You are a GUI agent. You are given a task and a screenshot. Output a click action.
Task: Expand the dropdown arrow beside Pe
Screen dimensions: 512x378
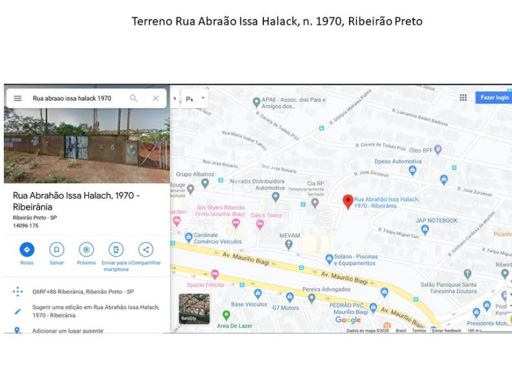pyautogui.click(x=203, y=98)
